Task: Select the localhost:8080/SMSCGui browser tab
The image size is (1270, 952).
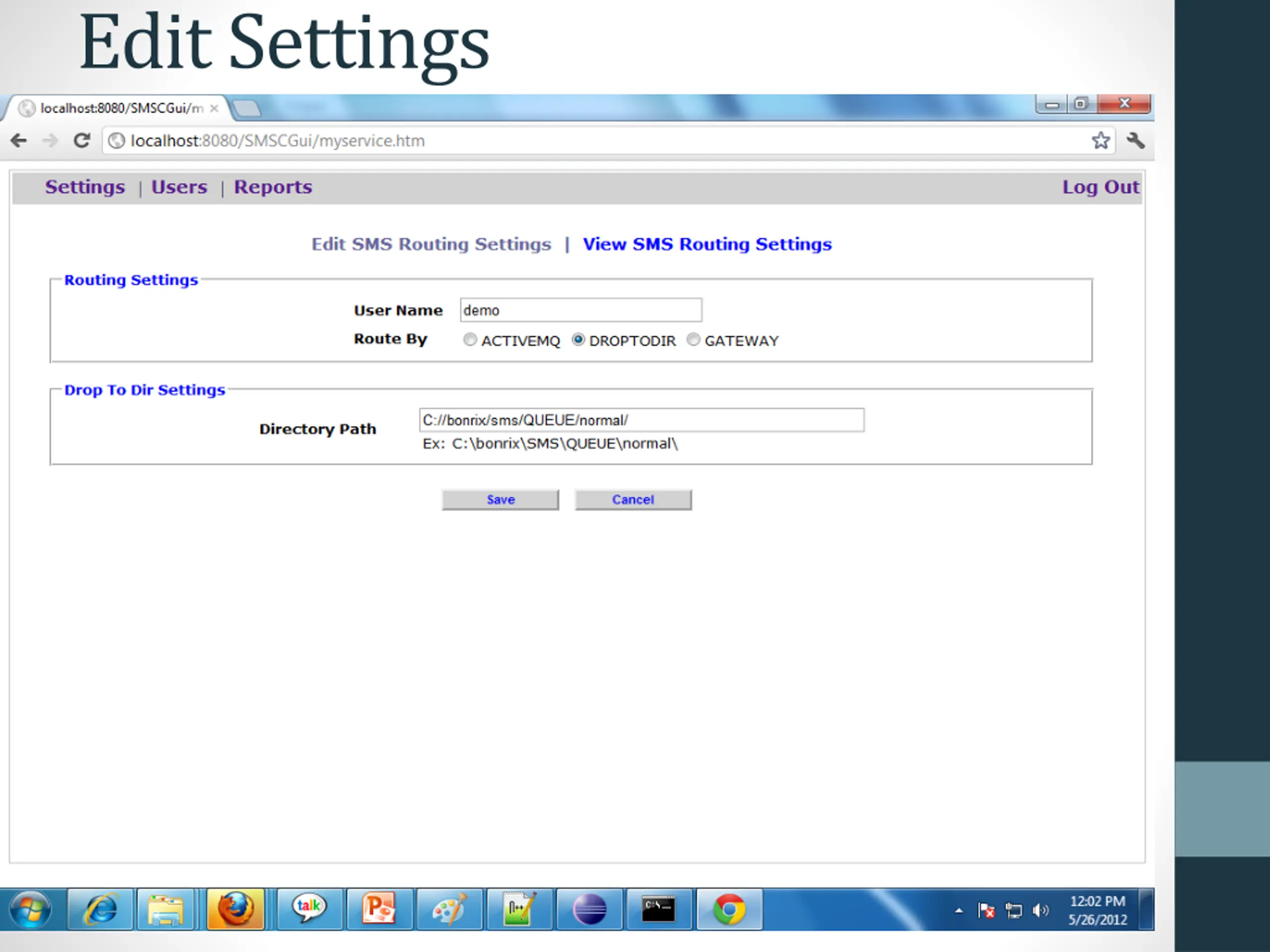Action: tap(118, 109)
